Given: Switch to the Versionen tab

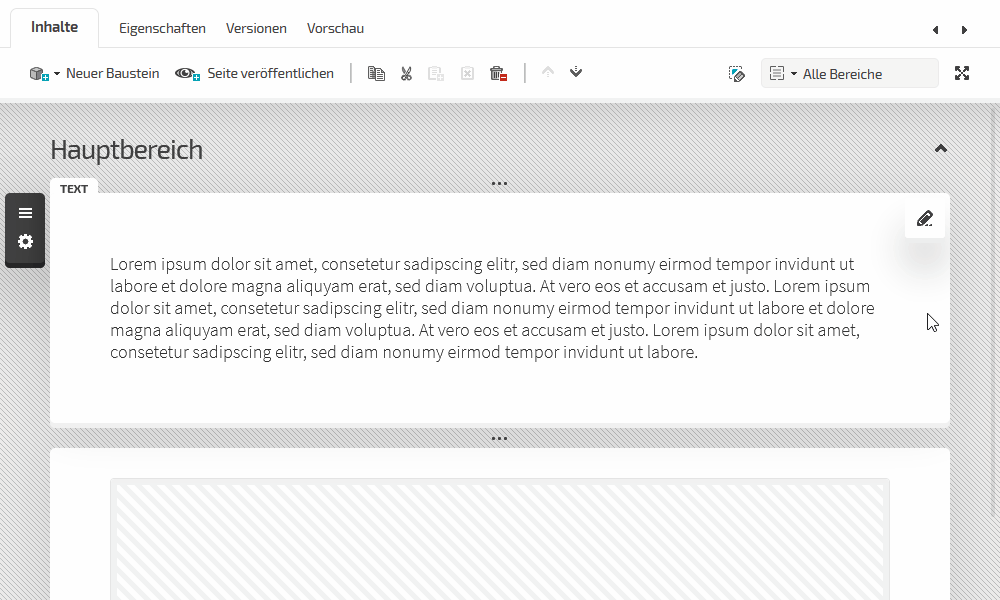Looking at the screenshot, I should [x=256, y=28].
